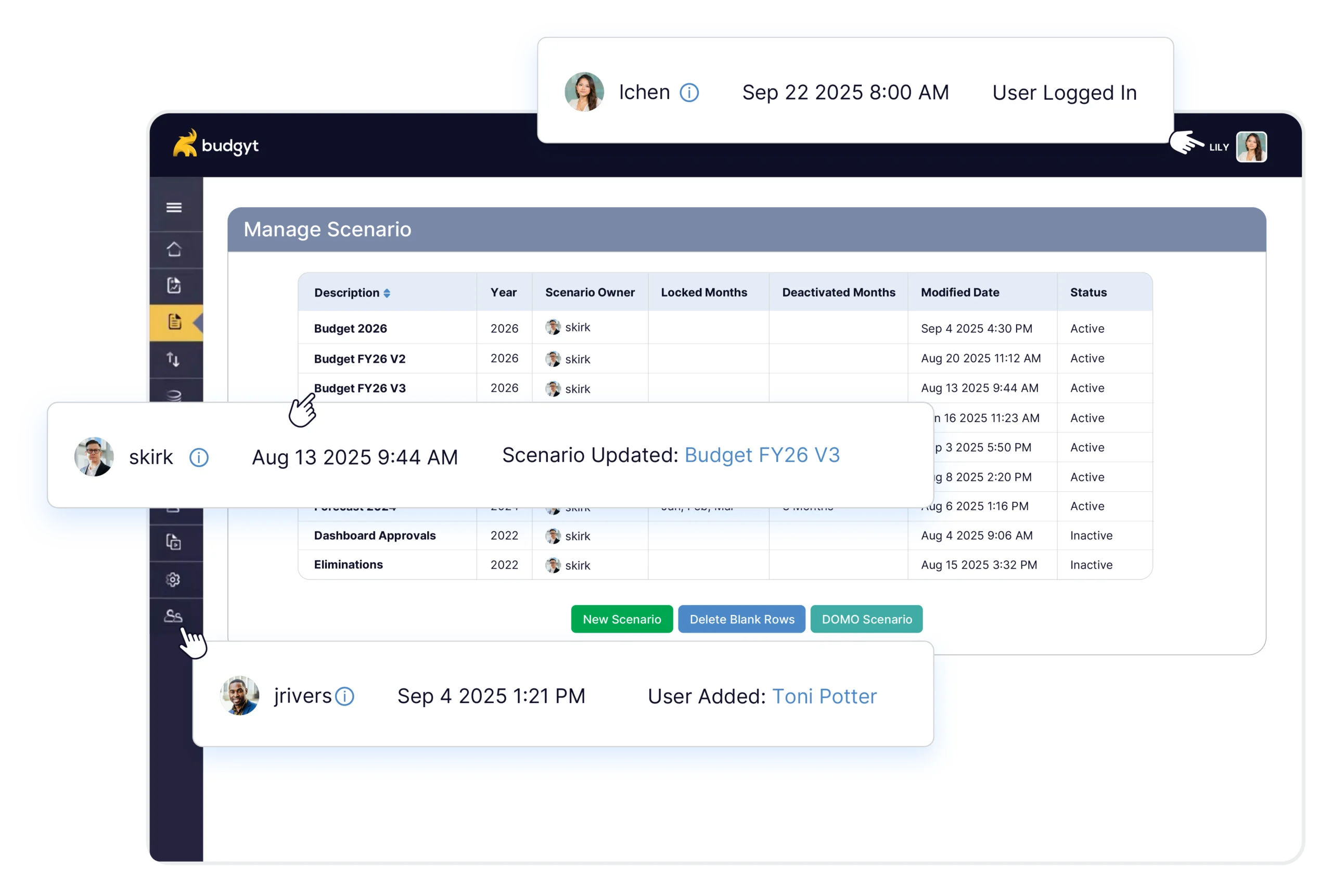Open the users management sidebar icon
Screen dimensions: 1332x896
173,616
